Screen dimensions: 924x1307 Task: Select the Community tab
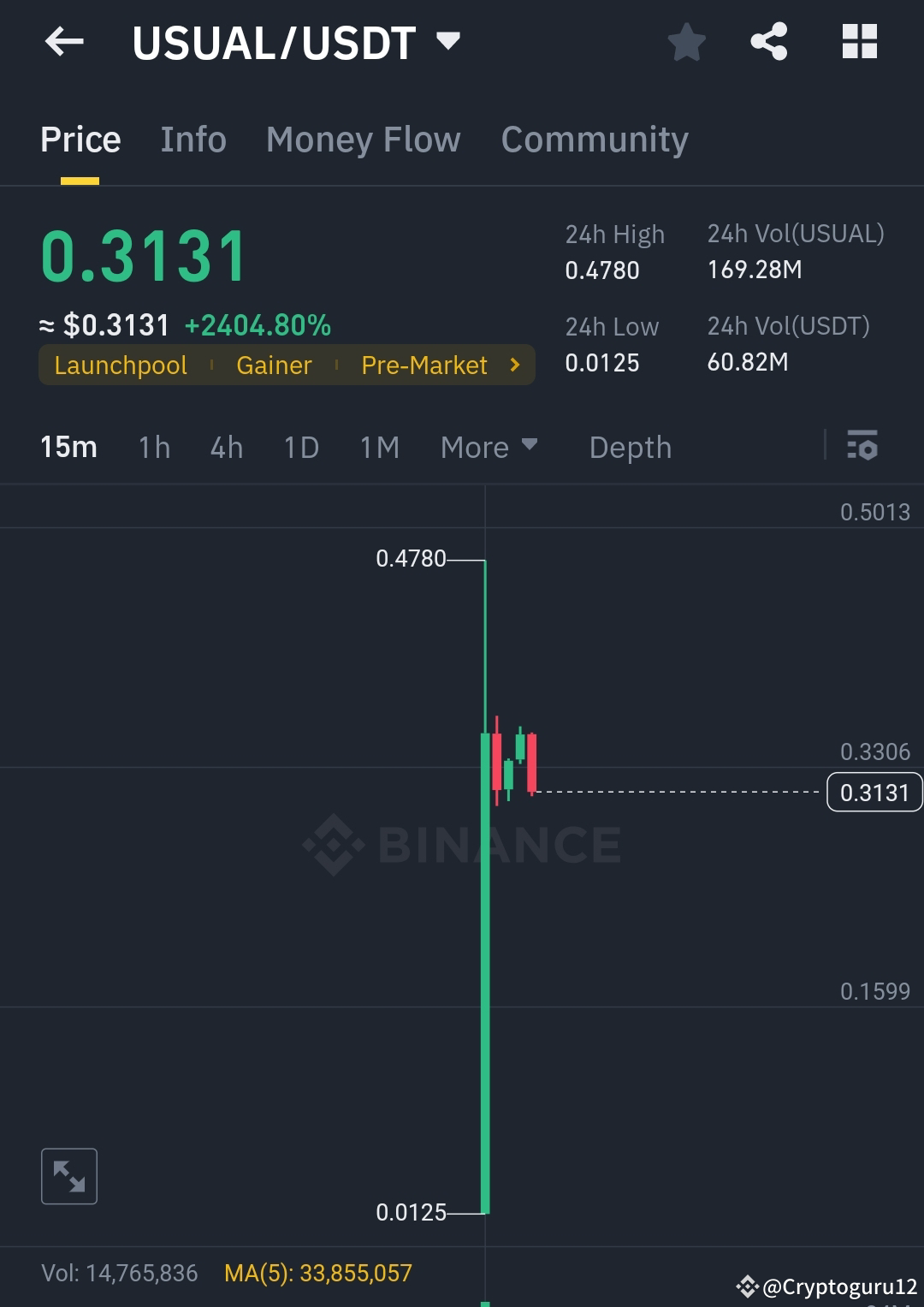click(x=595, y=139)
